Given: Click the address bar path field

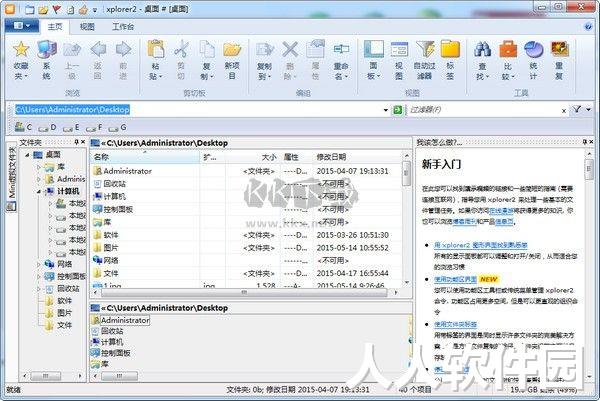Looking at the screenshot, I should tap(198, 110).
